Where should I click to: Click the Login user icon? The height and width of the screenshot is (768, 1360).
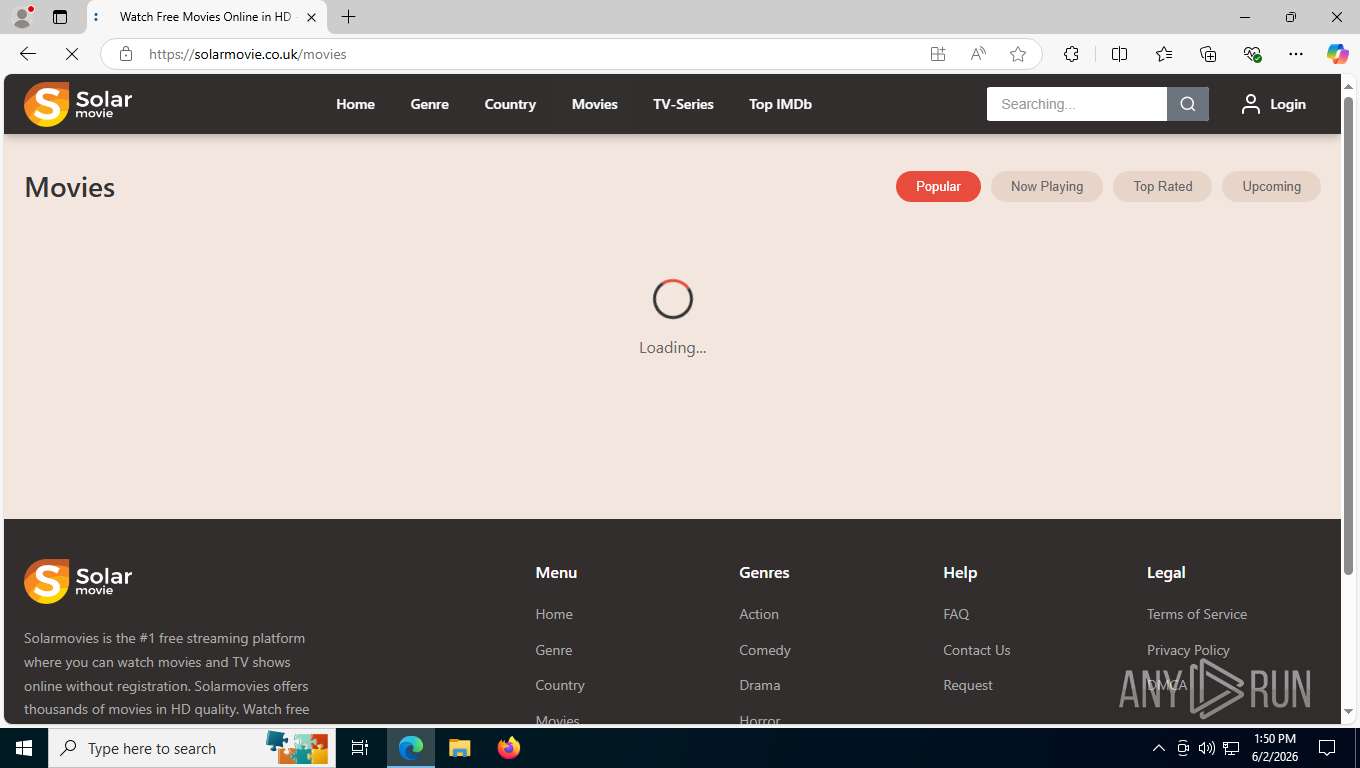tap(1250, 104)
